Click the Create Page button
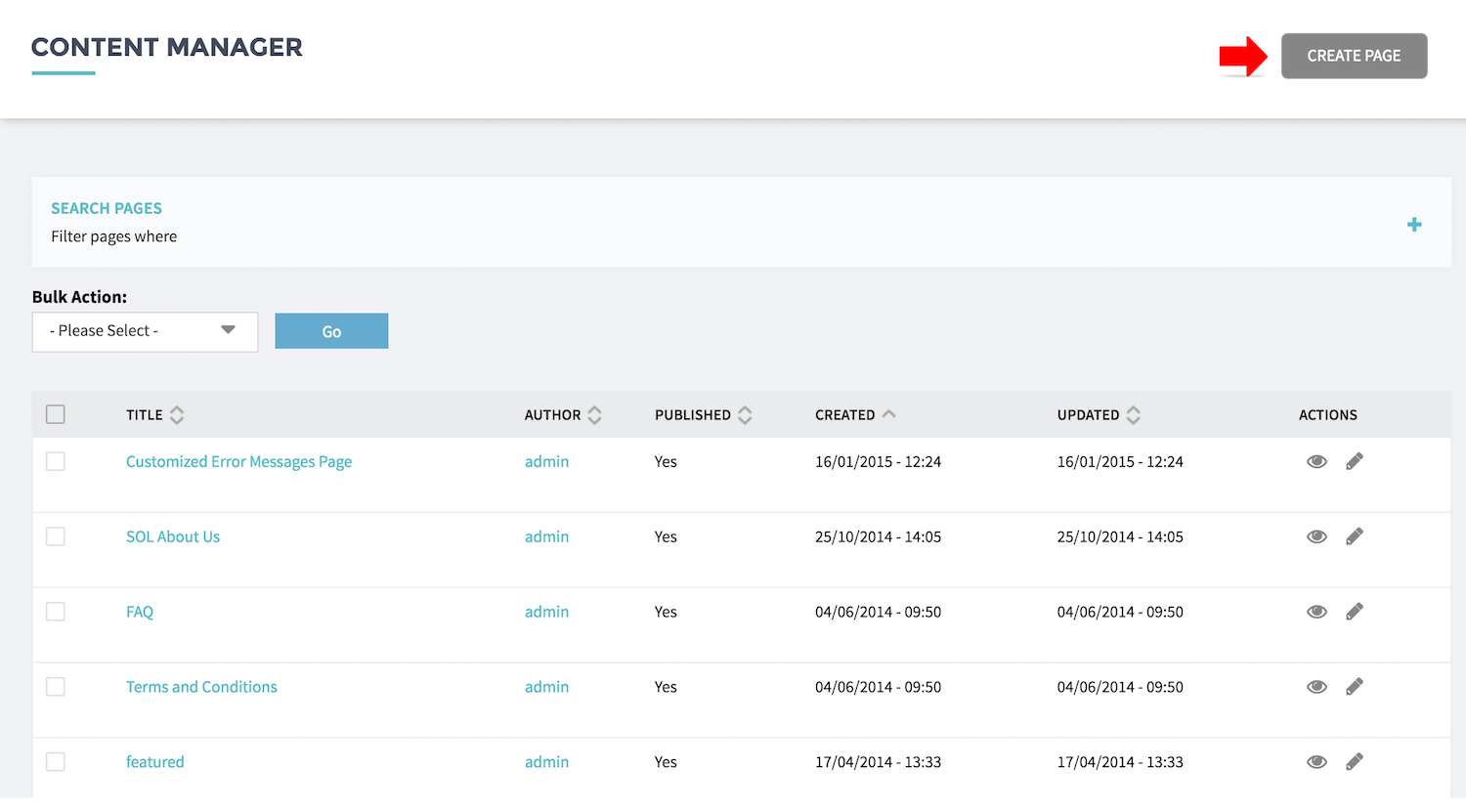 (1354, 56)
